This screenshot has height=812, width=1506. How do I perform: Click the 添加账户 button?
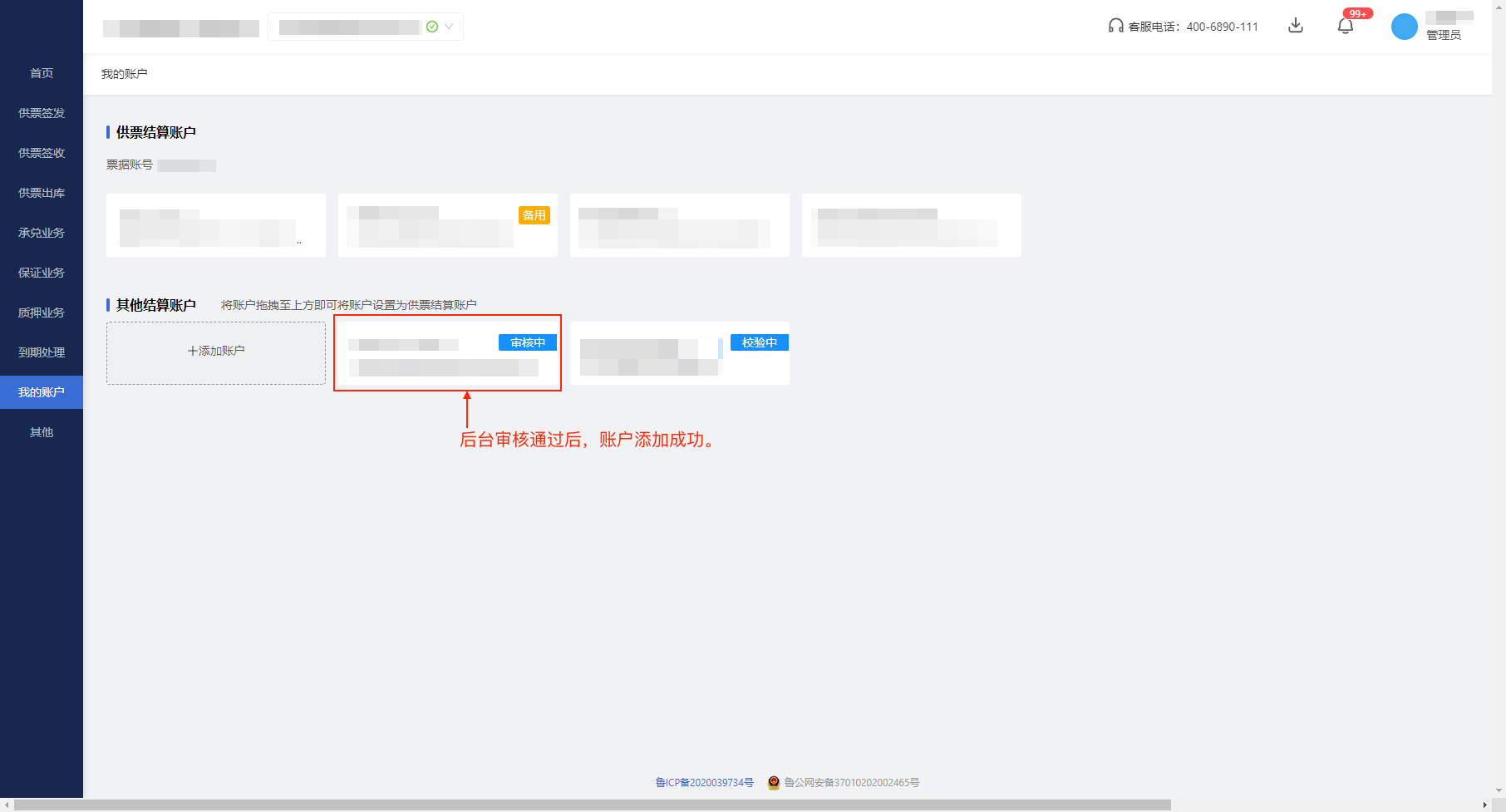(215, 350)
